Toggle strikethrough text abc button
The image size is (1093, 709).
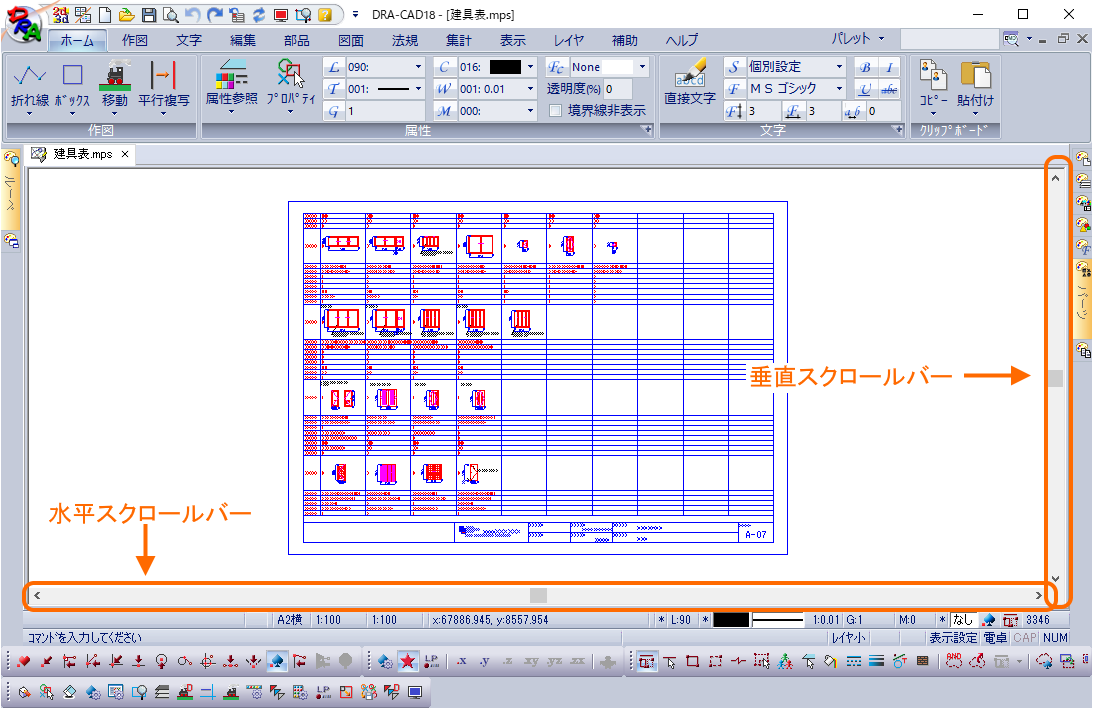tap(889, 89)
